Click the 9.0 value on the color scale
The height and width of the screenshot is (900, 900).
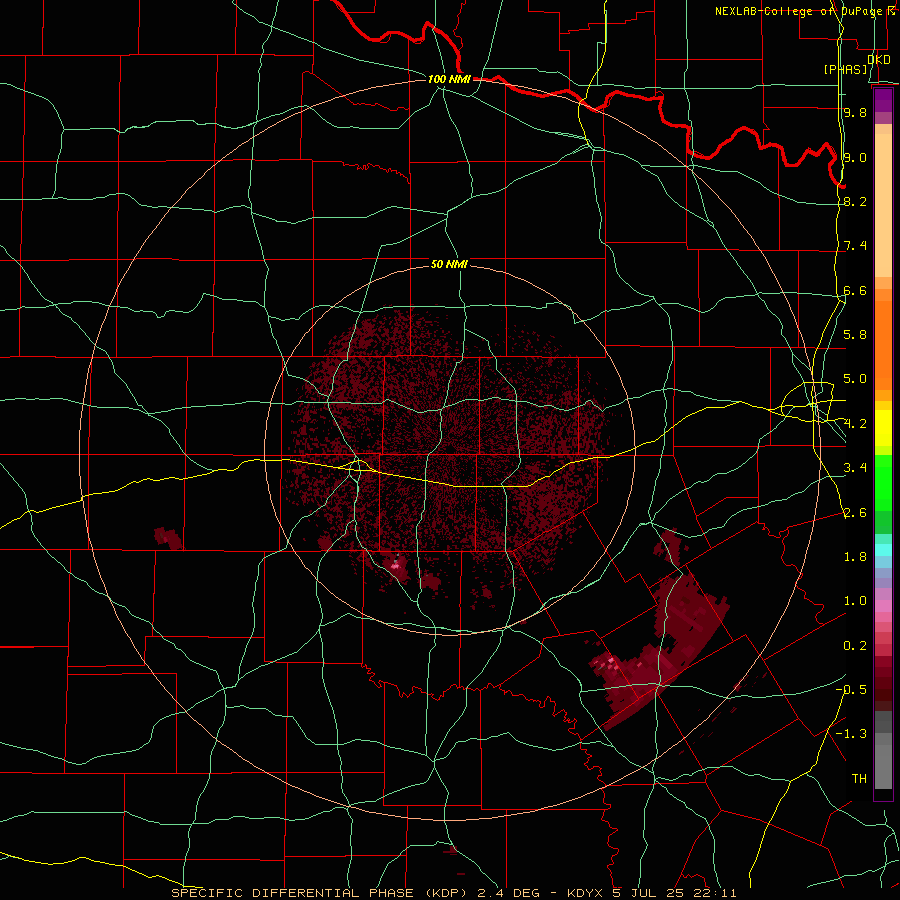pyautogui.click(x=855, y=157)
